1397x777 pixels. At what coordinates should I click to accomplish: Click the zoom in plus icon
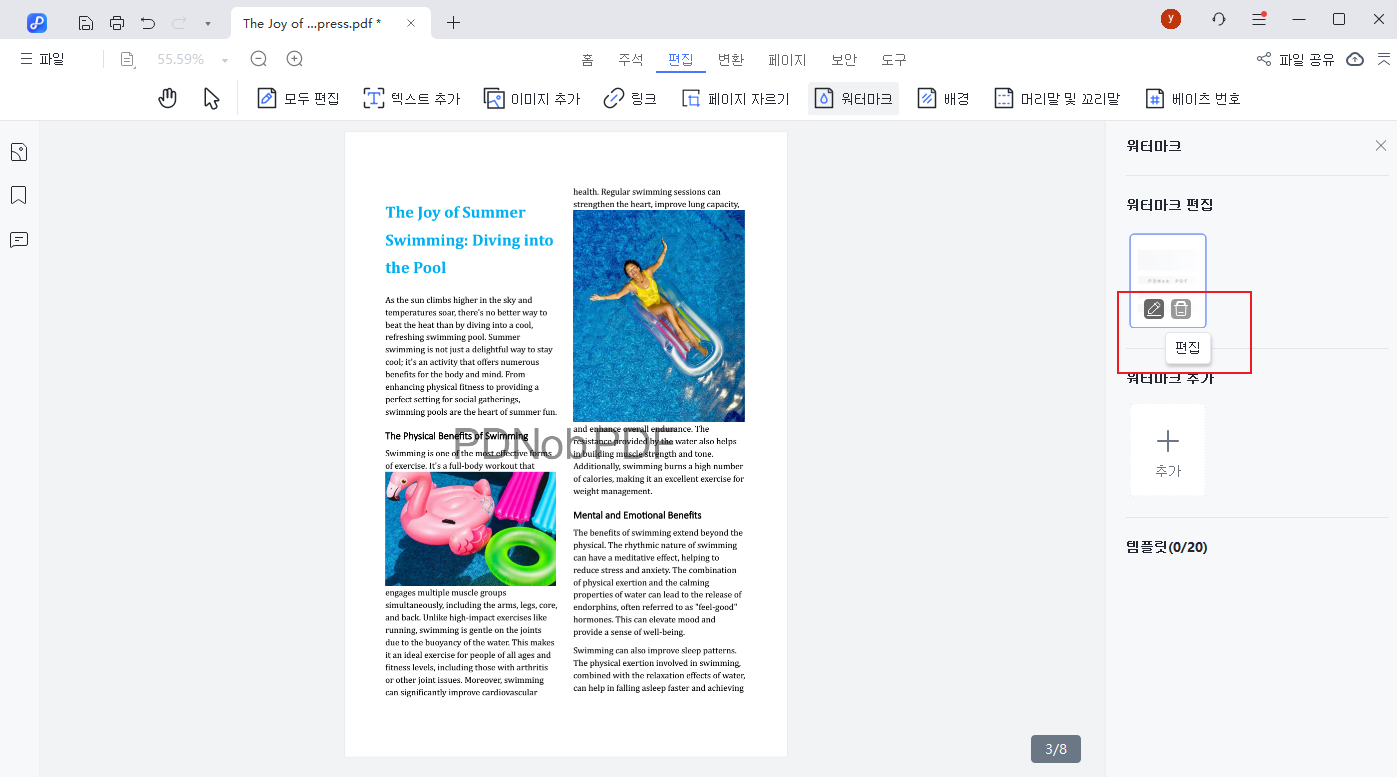(x=295, y=59)
